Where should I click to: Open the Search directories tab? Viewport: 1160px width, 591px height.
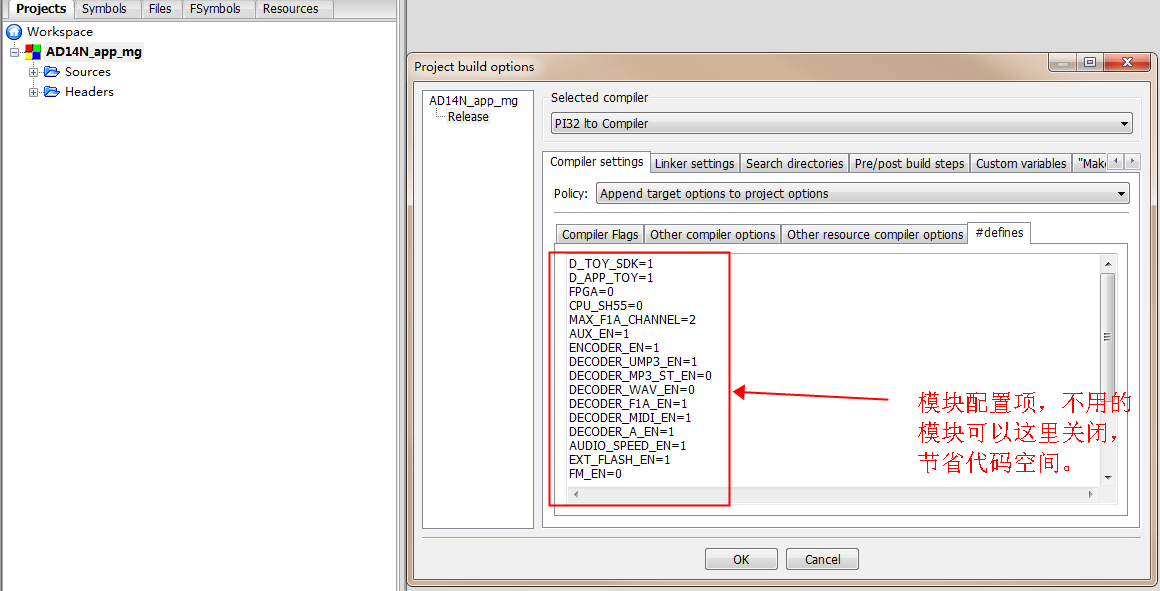[794, 163]
